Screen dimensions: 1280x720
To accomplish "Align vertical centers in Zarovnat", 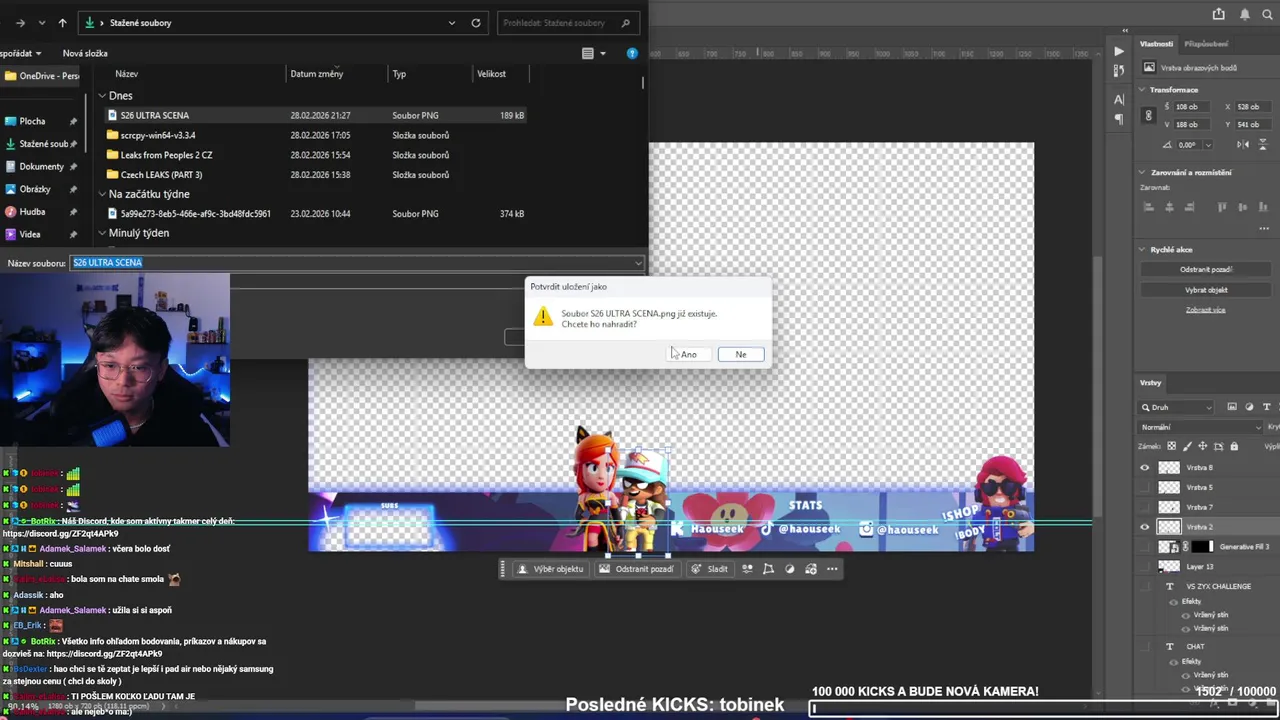I will coord(1242,207).
